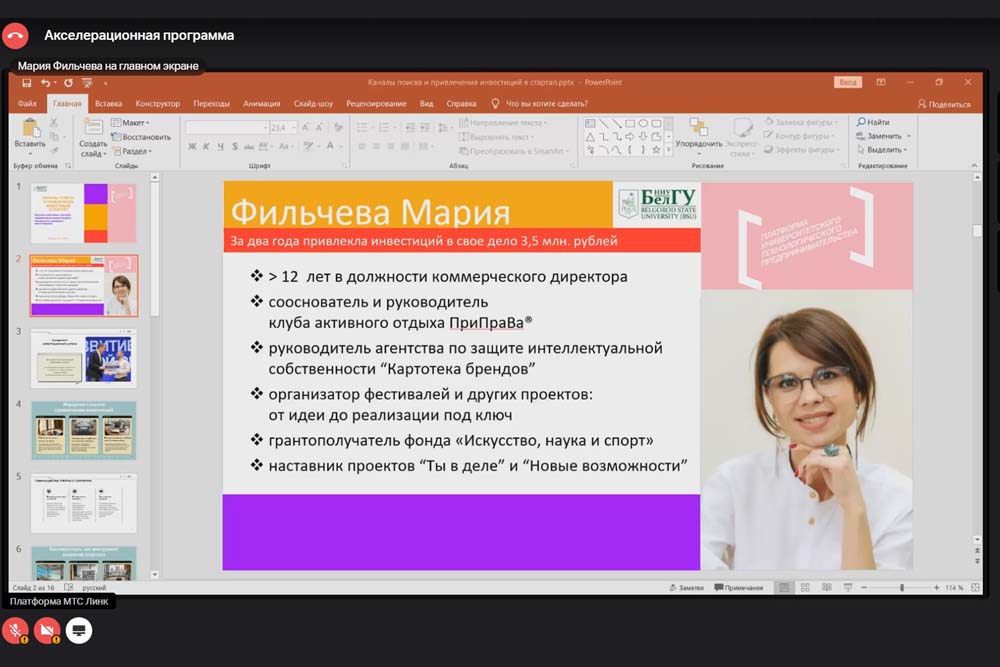Viewport: 1000px width, 667px height.
Task: Toggle the muted microphone button
Action: click(x=15, y=630)
